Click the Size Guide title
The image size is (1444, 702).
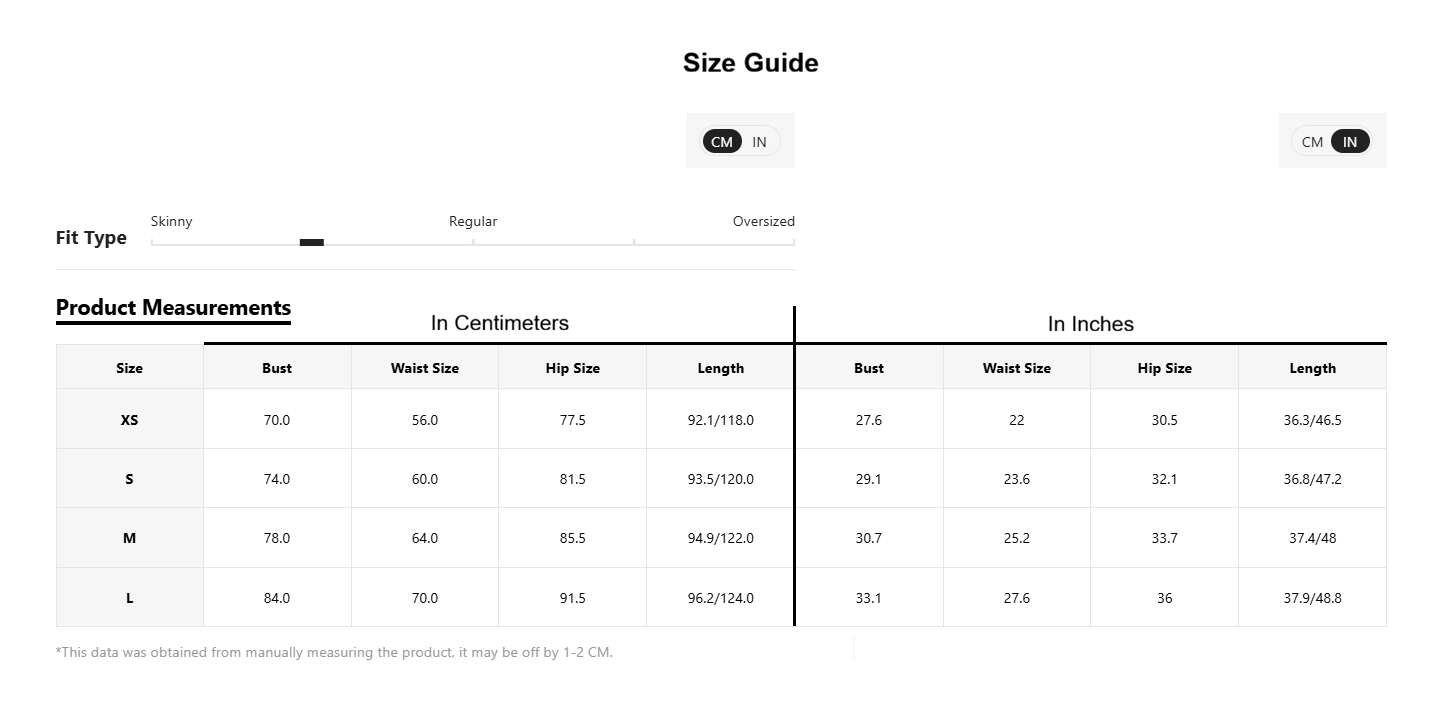[751, 63]
